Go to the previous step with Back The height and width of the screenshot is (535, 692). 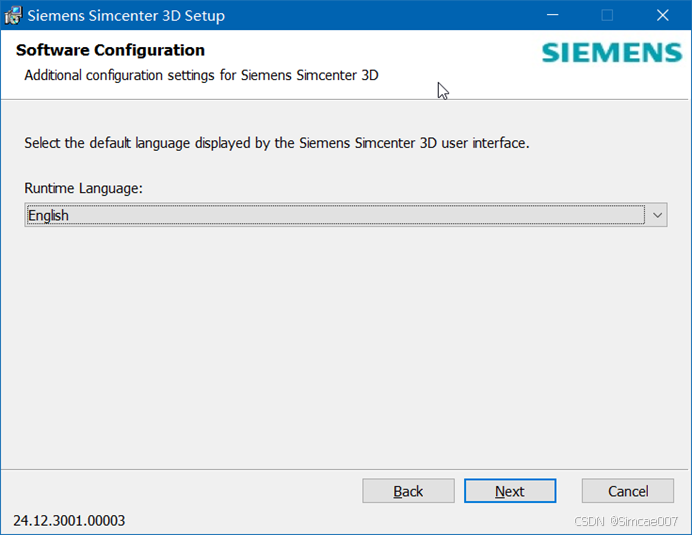click(408, 491)
